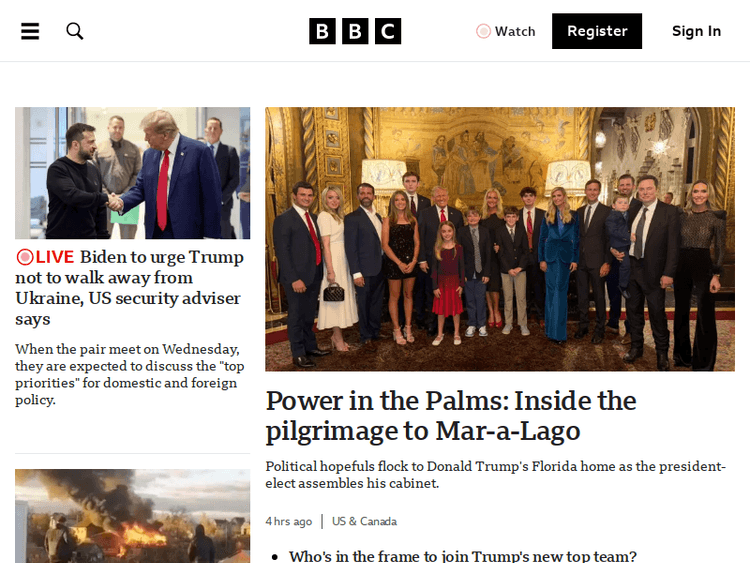Image resolution: width=750 pixels, height=563 pixels.
Task: Click the search magnifier icon
Action: point(75,31)
